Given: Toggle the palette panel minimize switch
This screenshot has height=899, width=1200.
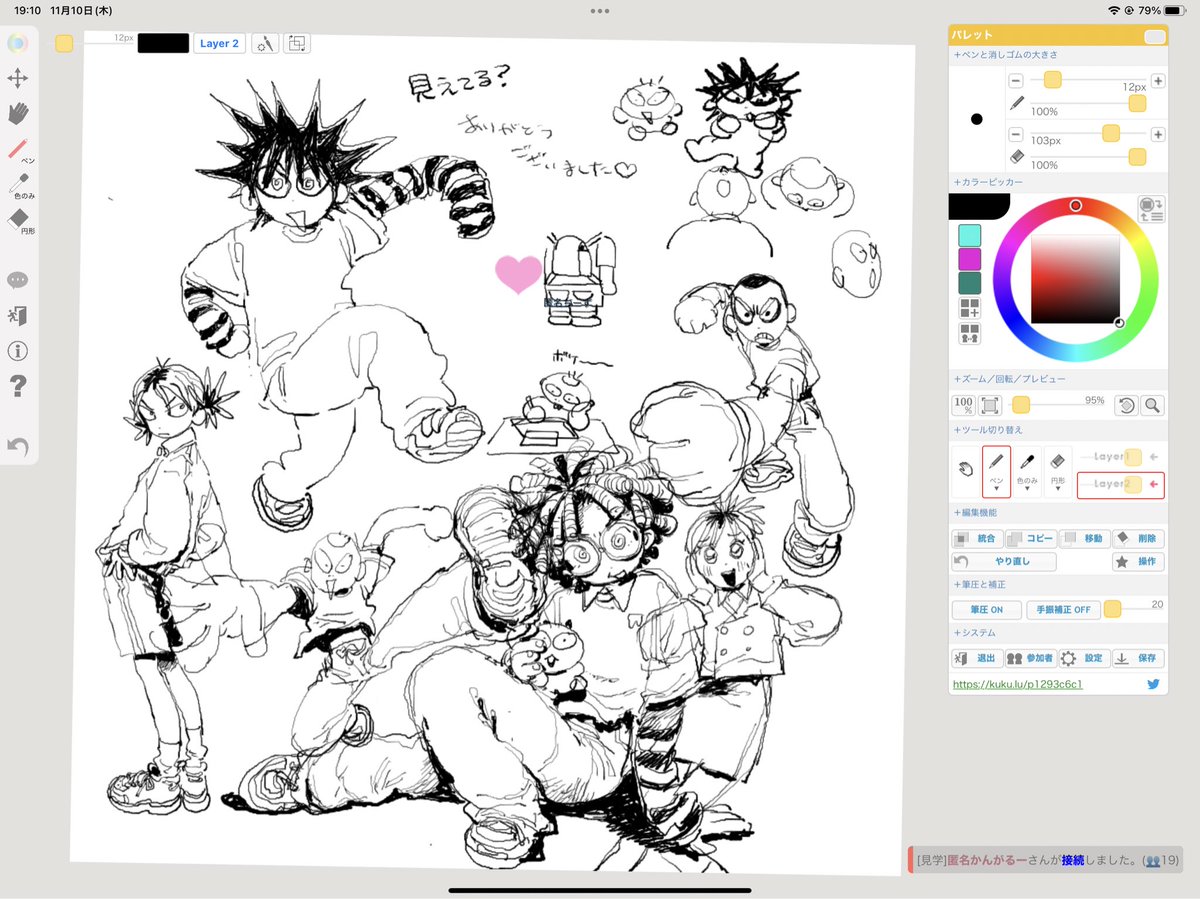Looking at the screenshot, I should tap(1155, 37).
